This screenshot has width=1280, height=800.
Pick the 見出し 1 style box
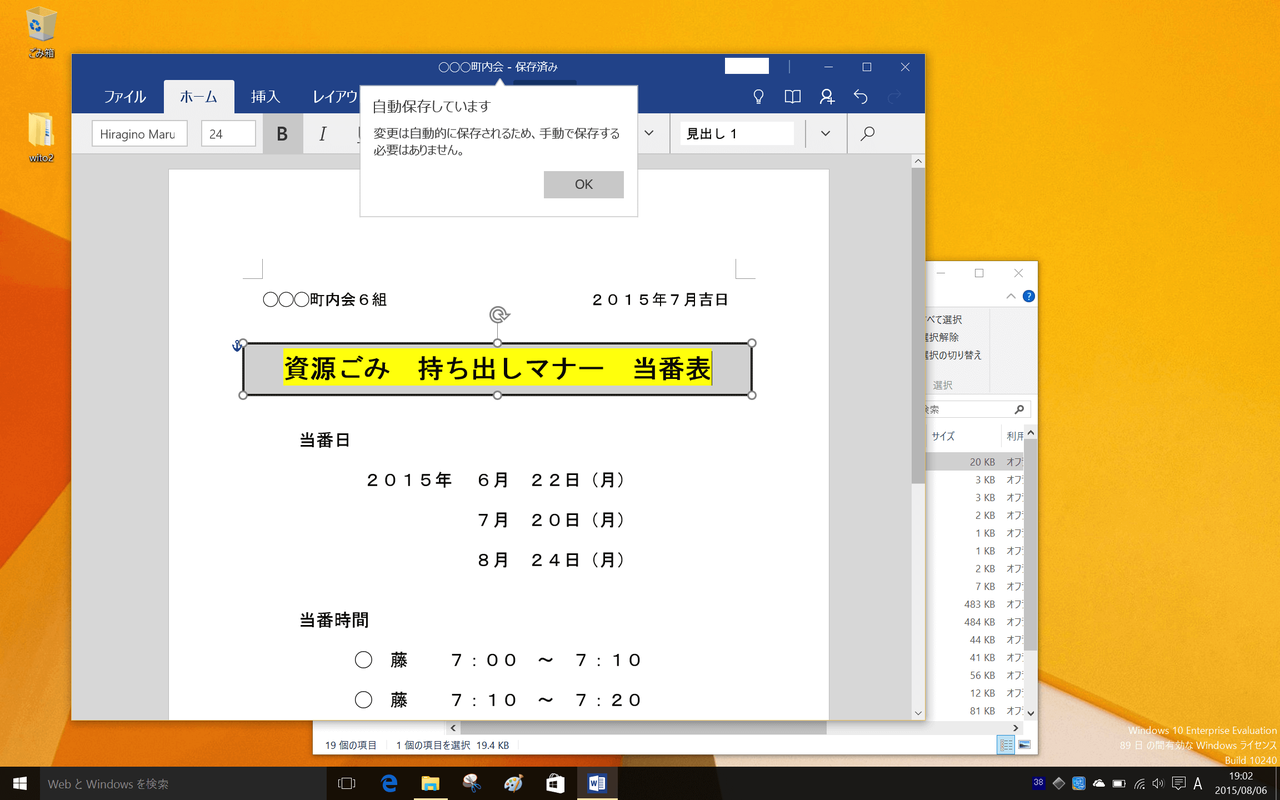737,134
